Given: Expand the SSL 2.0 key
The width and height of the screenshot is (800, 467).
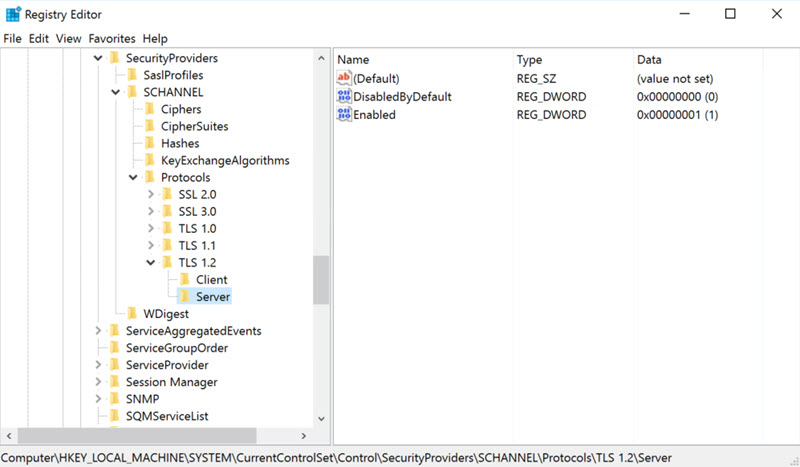Looking at the screenshot, I should 151,194.
